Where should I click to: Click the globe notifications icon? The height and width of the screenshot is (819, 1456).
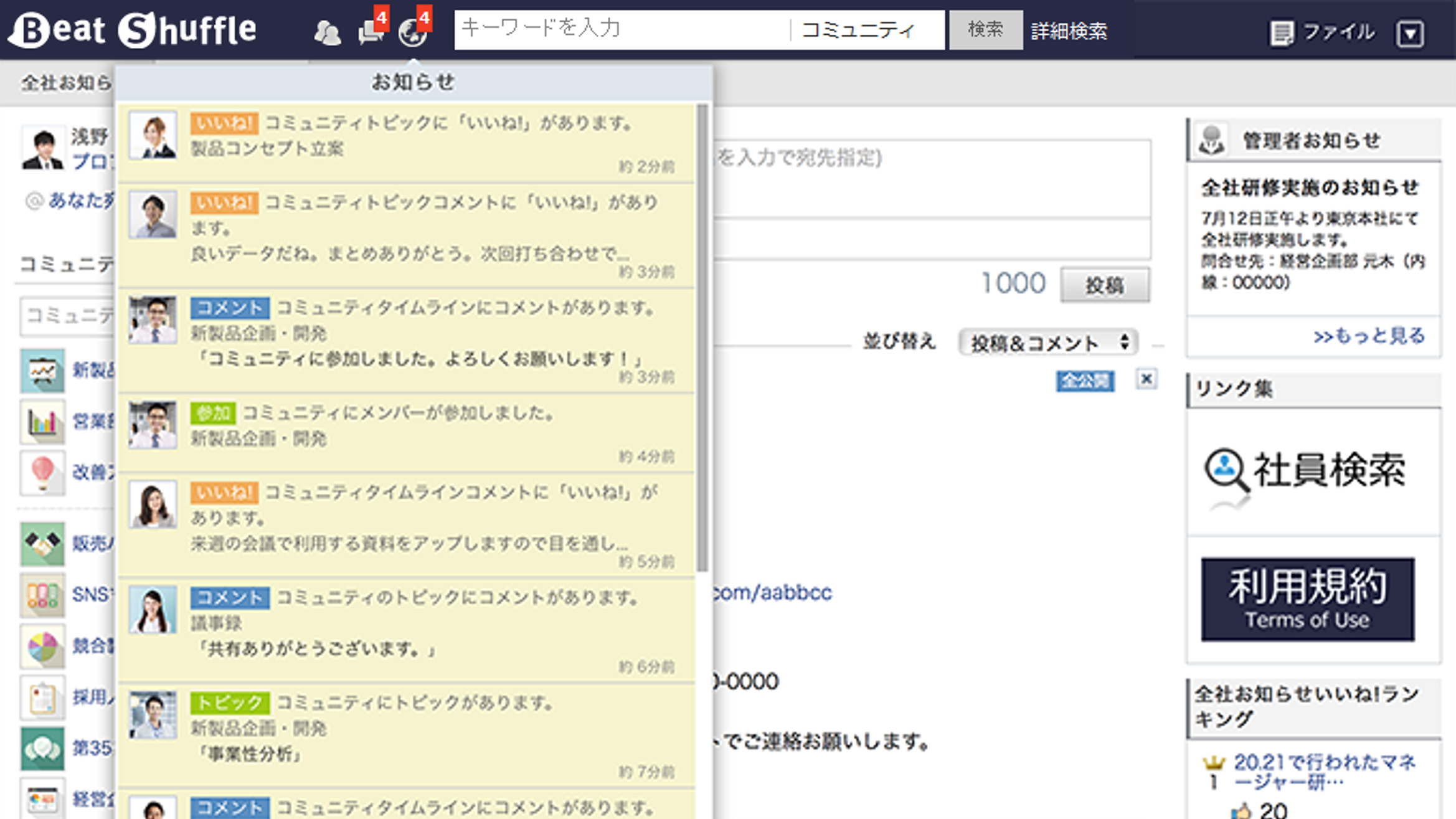point(412,32)
